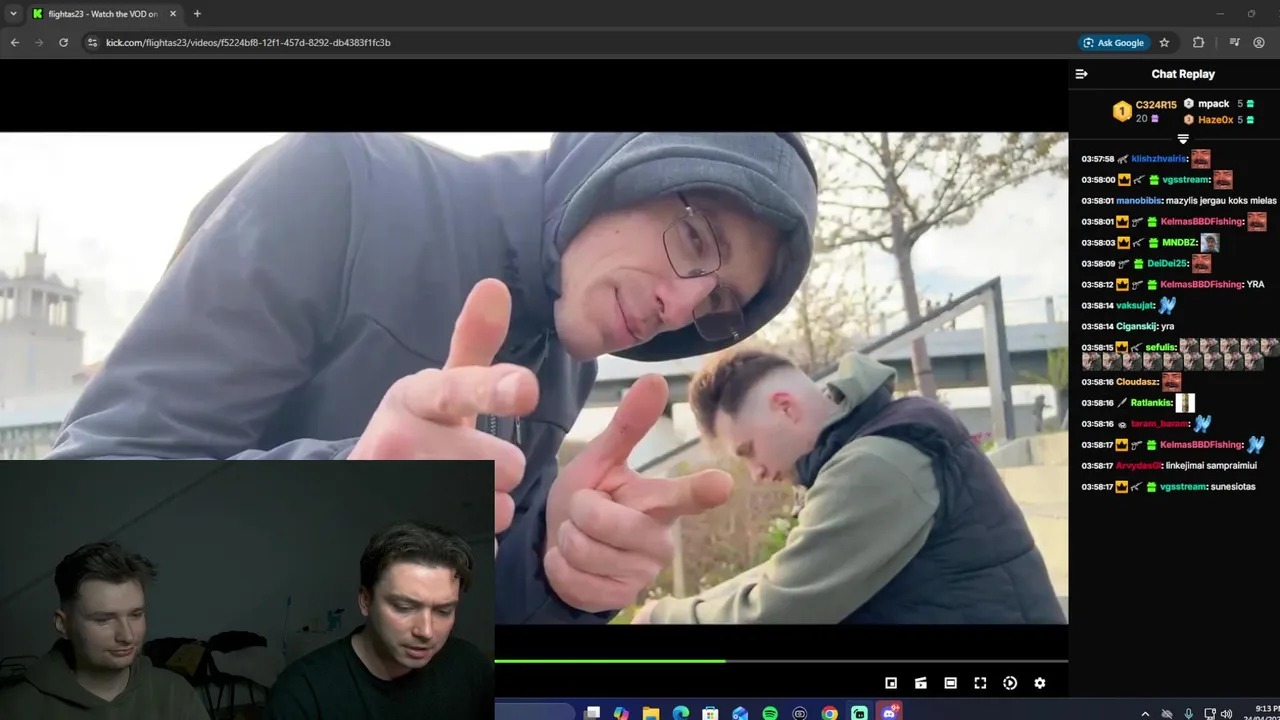Screen dimensions: 1280x720
Task: Open klishzhvairis user profile in chat
Action: pos(1159,159)
